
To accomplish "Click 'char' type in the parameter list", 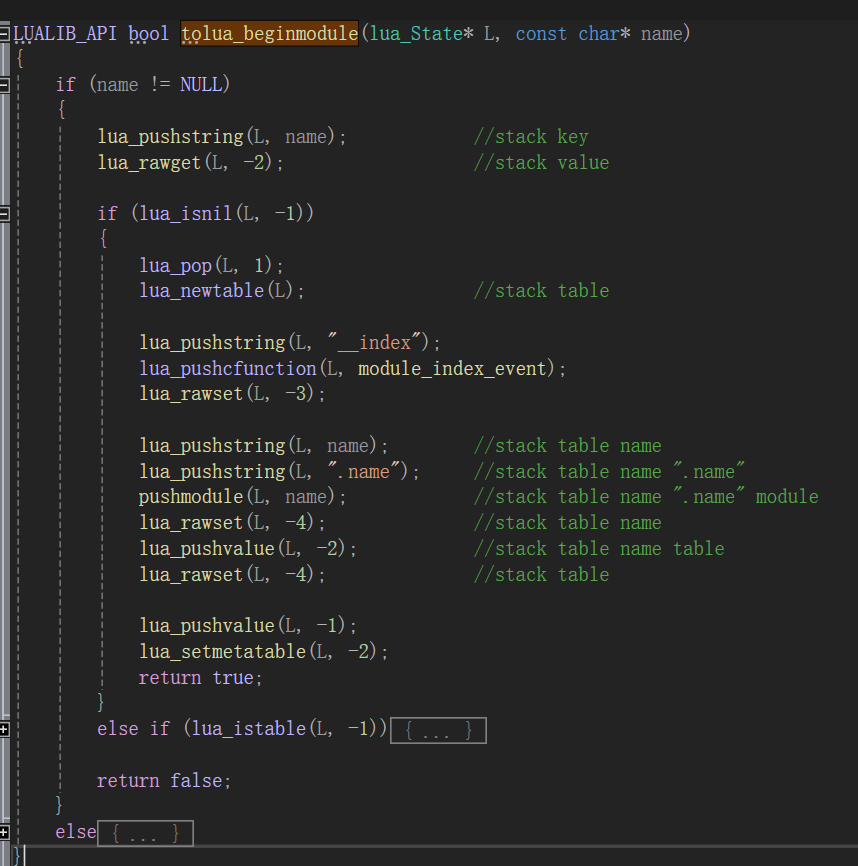I will pyautogui.click(x=599, y=34).
